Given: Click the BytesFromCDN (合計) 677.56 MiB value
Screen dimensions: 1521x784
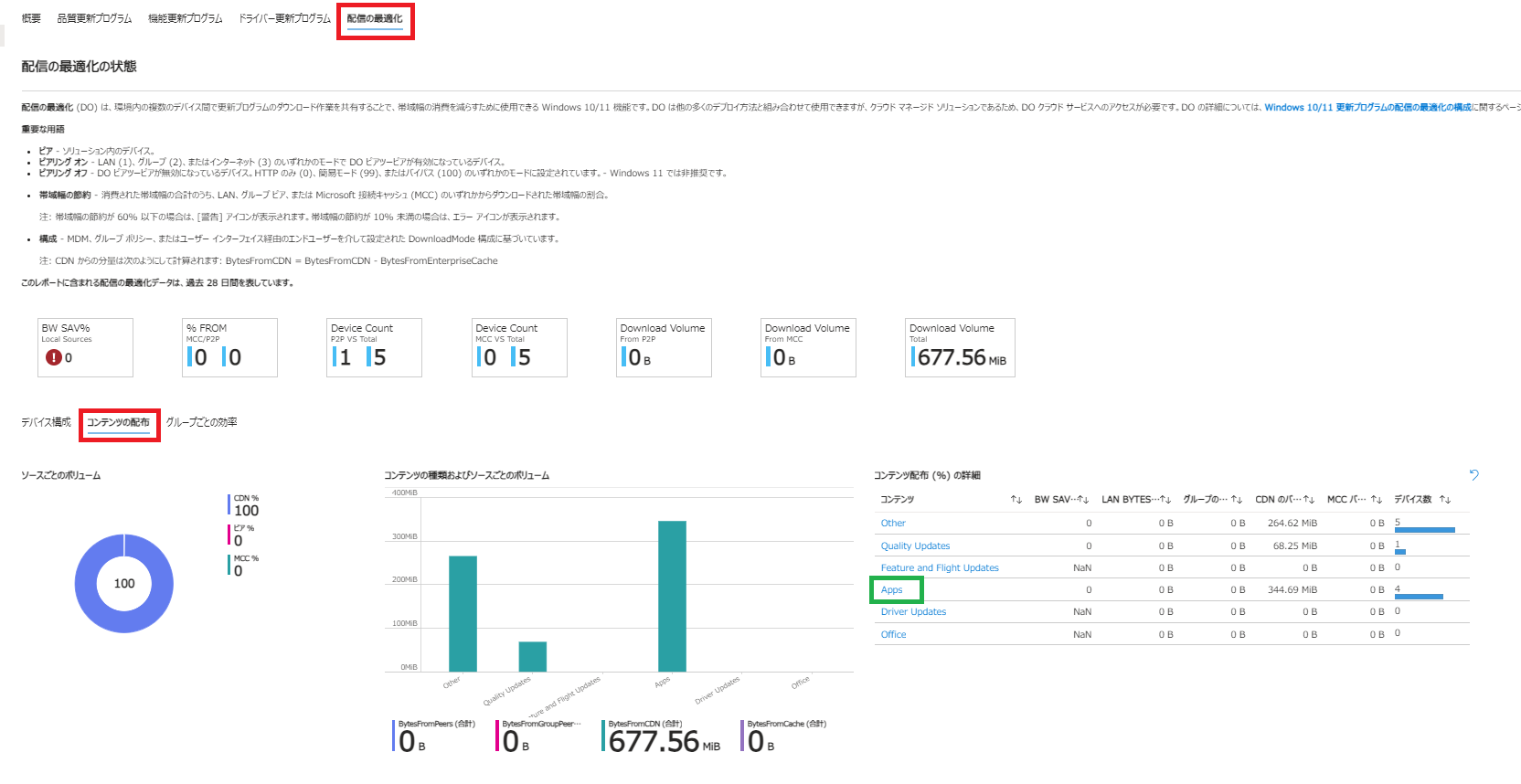Looking at the screenshot, I should [x=661, y=736].
